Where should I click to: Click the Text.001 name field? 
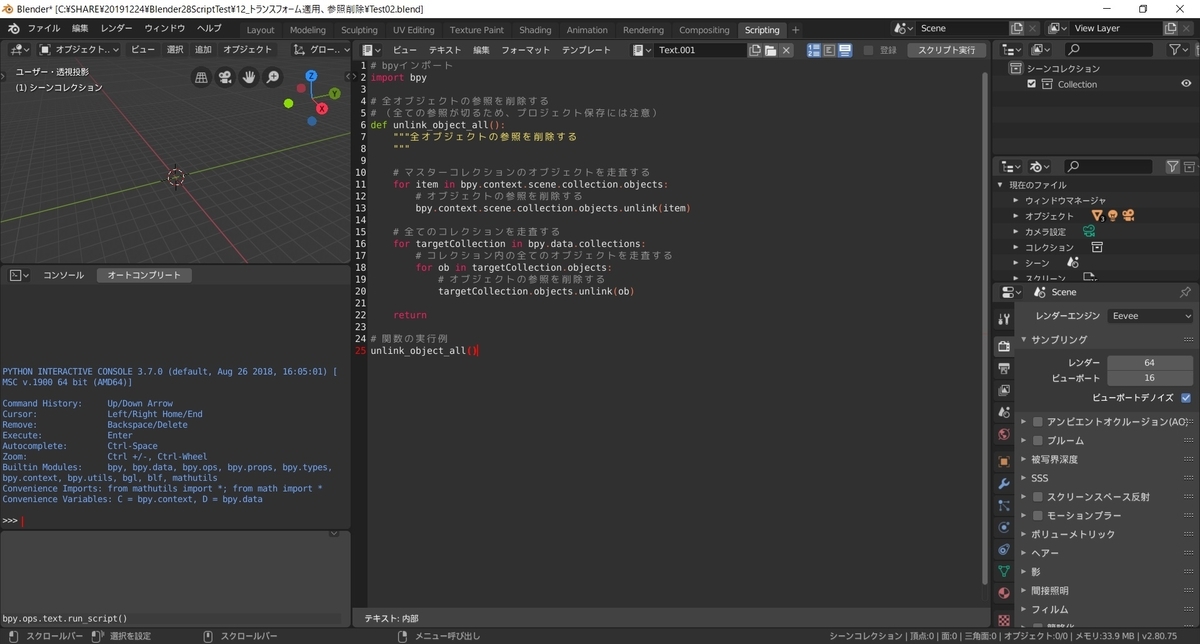(x=700, y=50)
